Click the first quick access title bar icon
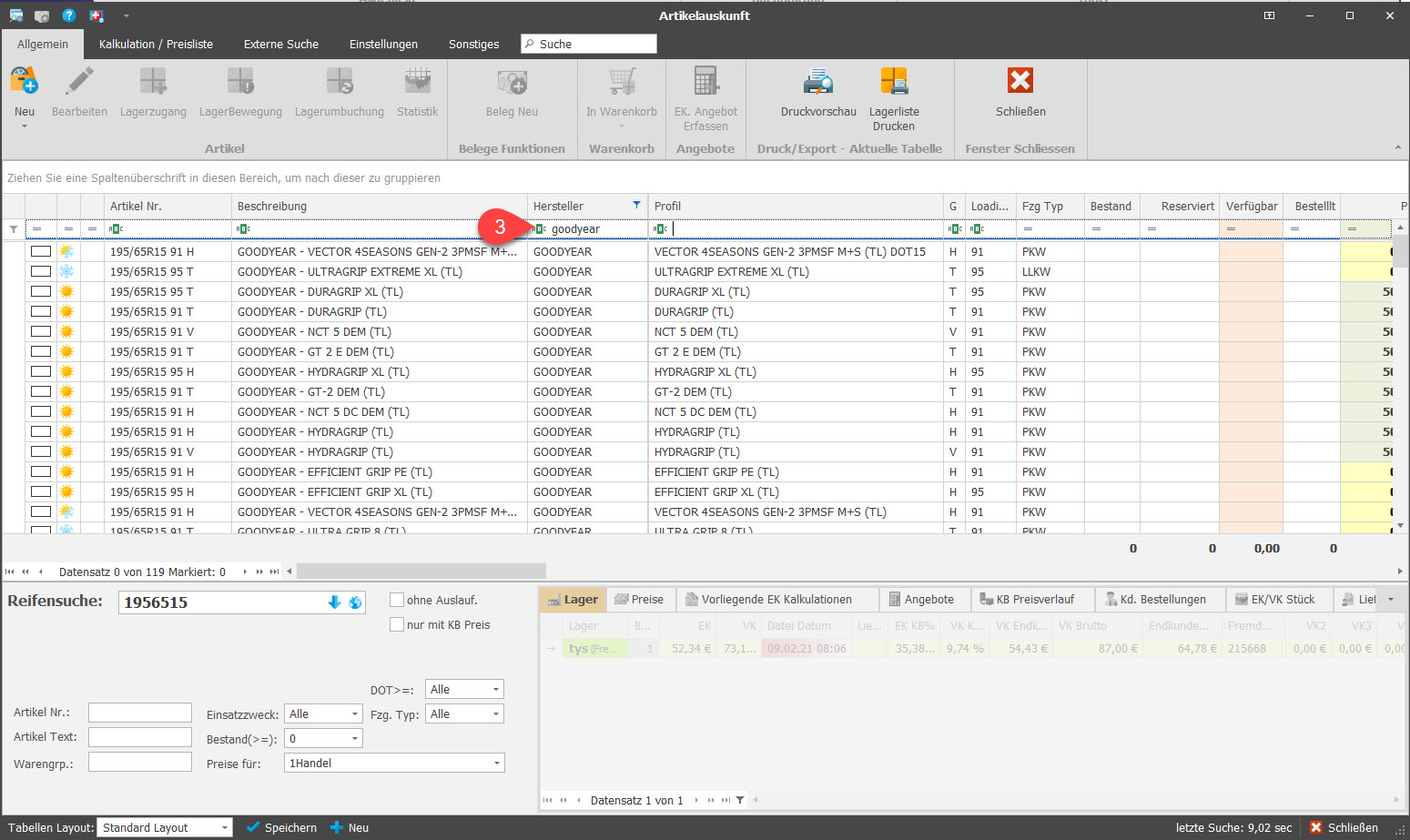This screenshot has width=1410, height=840. tap(16, 15)
